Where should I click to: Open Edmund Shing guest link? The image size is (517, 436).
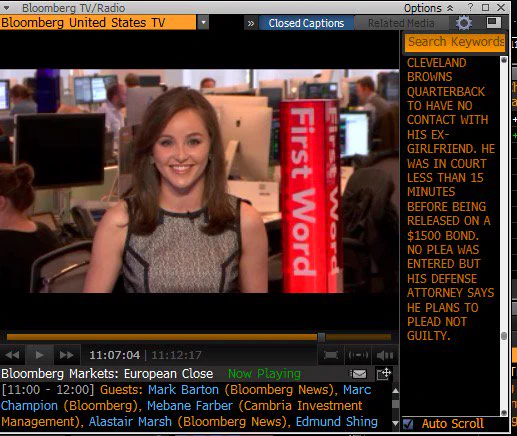[x=337, y=421]
